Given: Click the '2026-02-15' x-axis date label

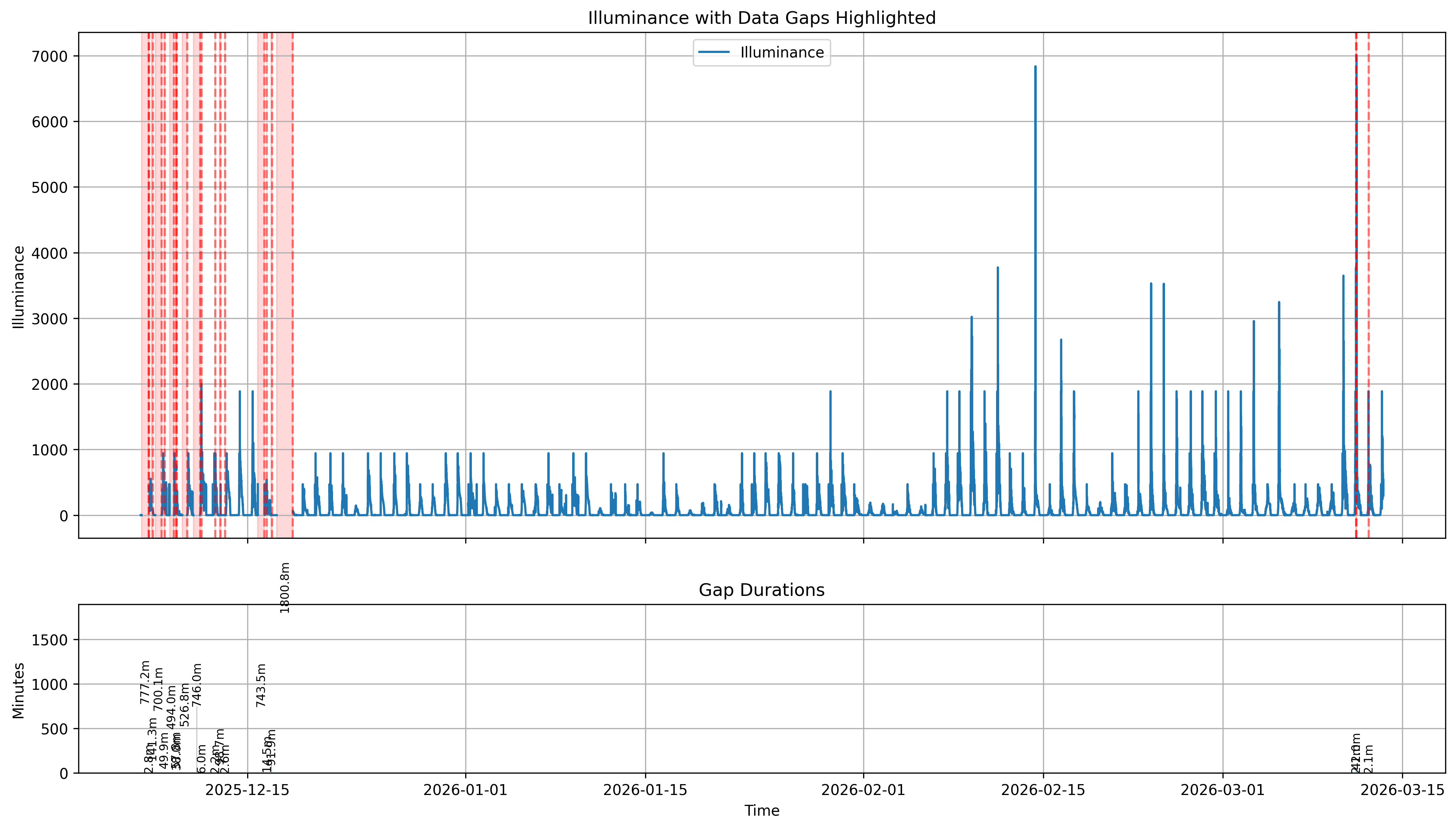Looking at the screenshot, I should click(x=1043, y=790).
